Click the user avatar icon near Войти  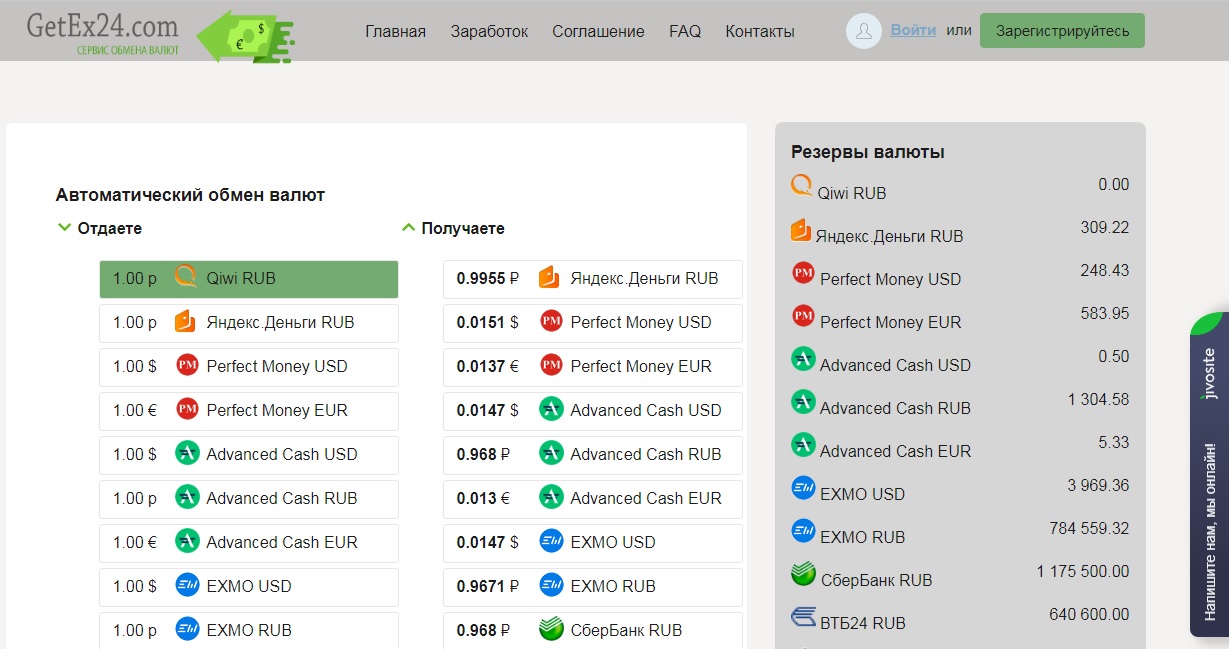point(863,31)
